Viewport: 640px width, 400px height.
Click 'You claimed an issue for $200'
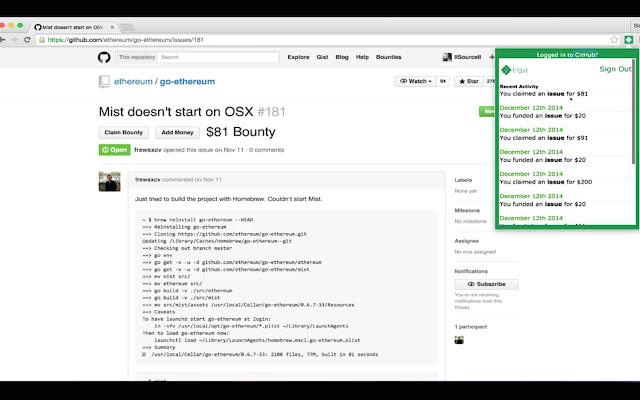[x=546, y=182]
